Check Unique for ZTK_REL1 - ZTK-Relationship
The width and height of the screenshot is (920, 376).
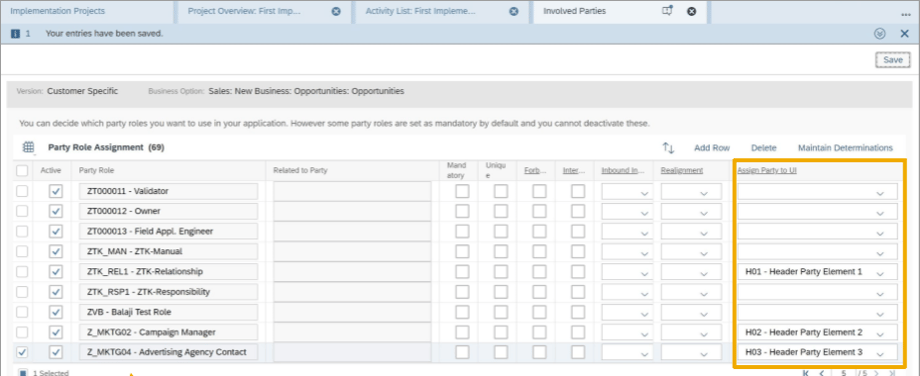point(500,272)
